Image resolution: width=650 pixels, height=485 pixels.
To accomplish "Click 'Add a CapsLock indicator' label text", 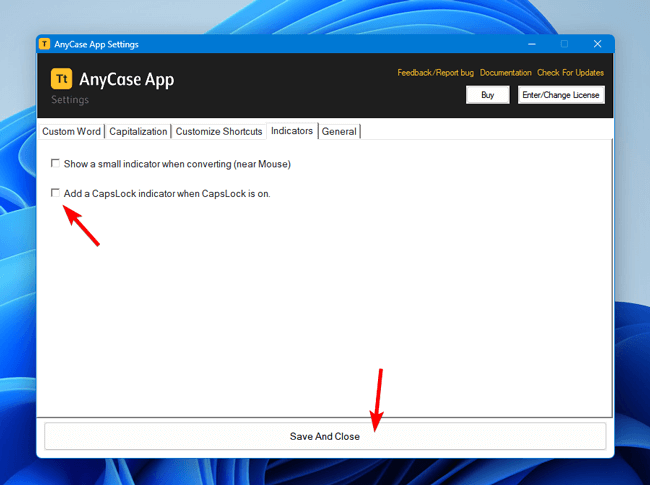I will pyautogui.click(x=167, y=194).
